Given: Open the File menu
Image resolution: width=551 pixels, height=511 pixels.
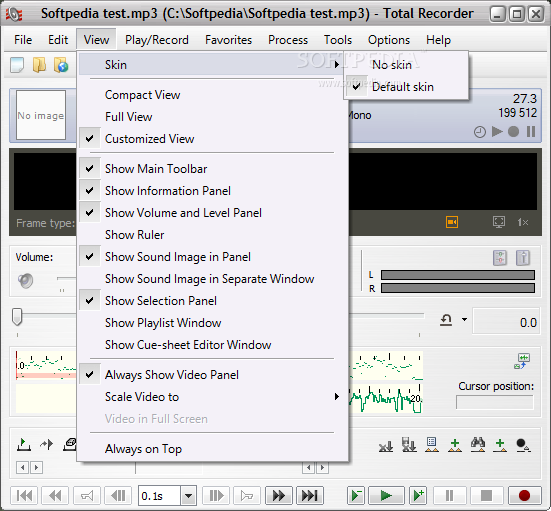Looking at the screenshot, I should point(23,40).
